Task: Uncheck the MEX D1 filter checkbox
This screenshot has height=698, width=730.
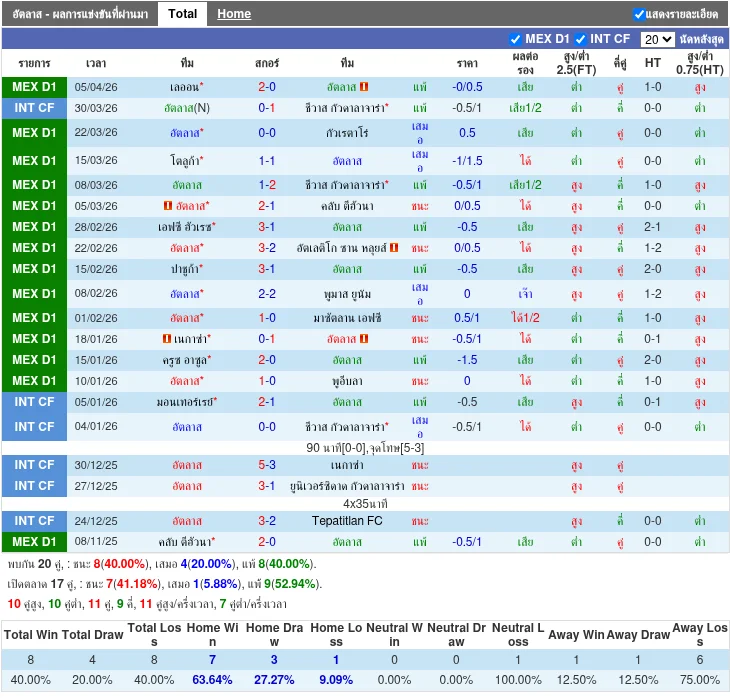Action: [516, 39]
